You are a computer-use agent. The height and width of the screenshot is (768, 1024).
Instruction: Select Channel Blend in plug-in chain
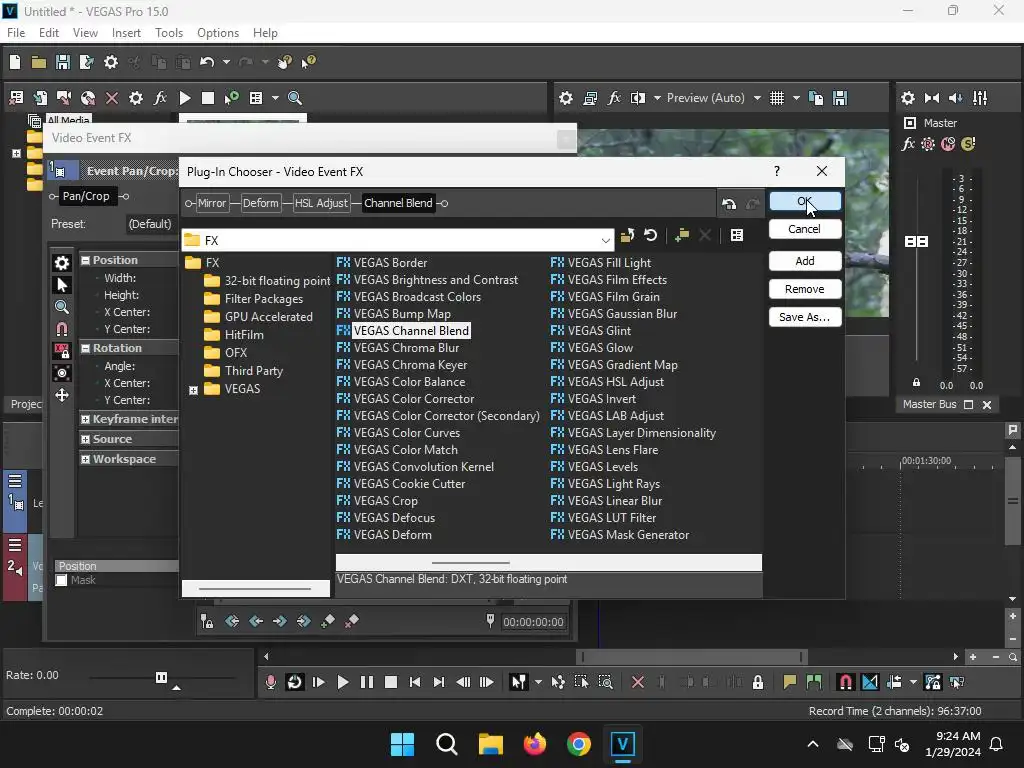tap(398, 203)
